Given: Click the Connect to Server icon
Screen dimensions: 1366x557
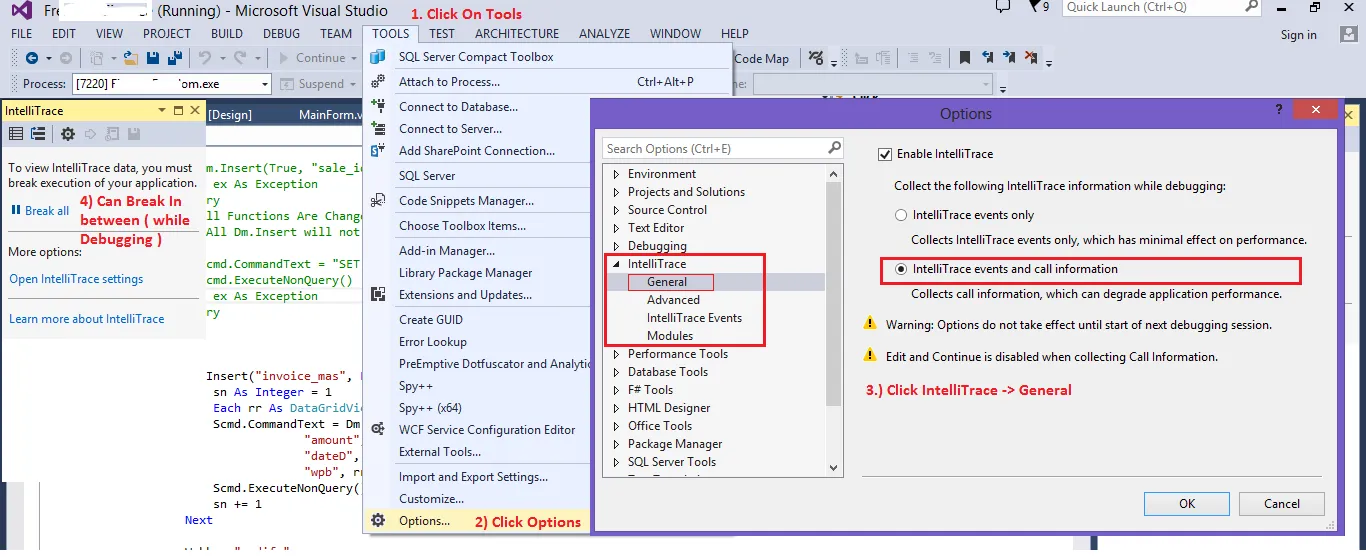Looking at the screenshot, I should point(378,128).
